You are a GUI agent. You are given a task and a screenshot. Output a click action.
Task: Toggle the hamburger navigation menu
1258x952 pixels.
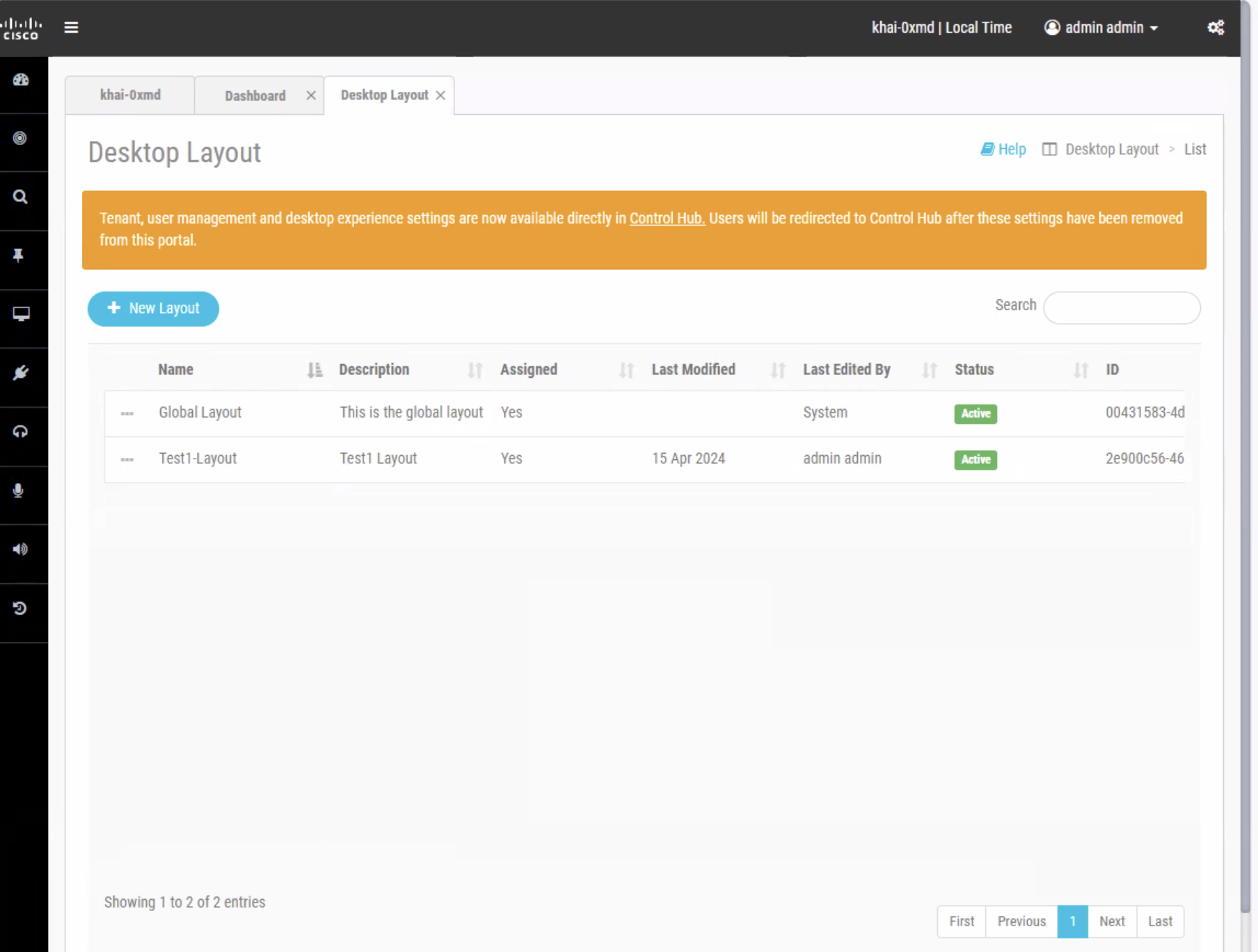(71, 27)
